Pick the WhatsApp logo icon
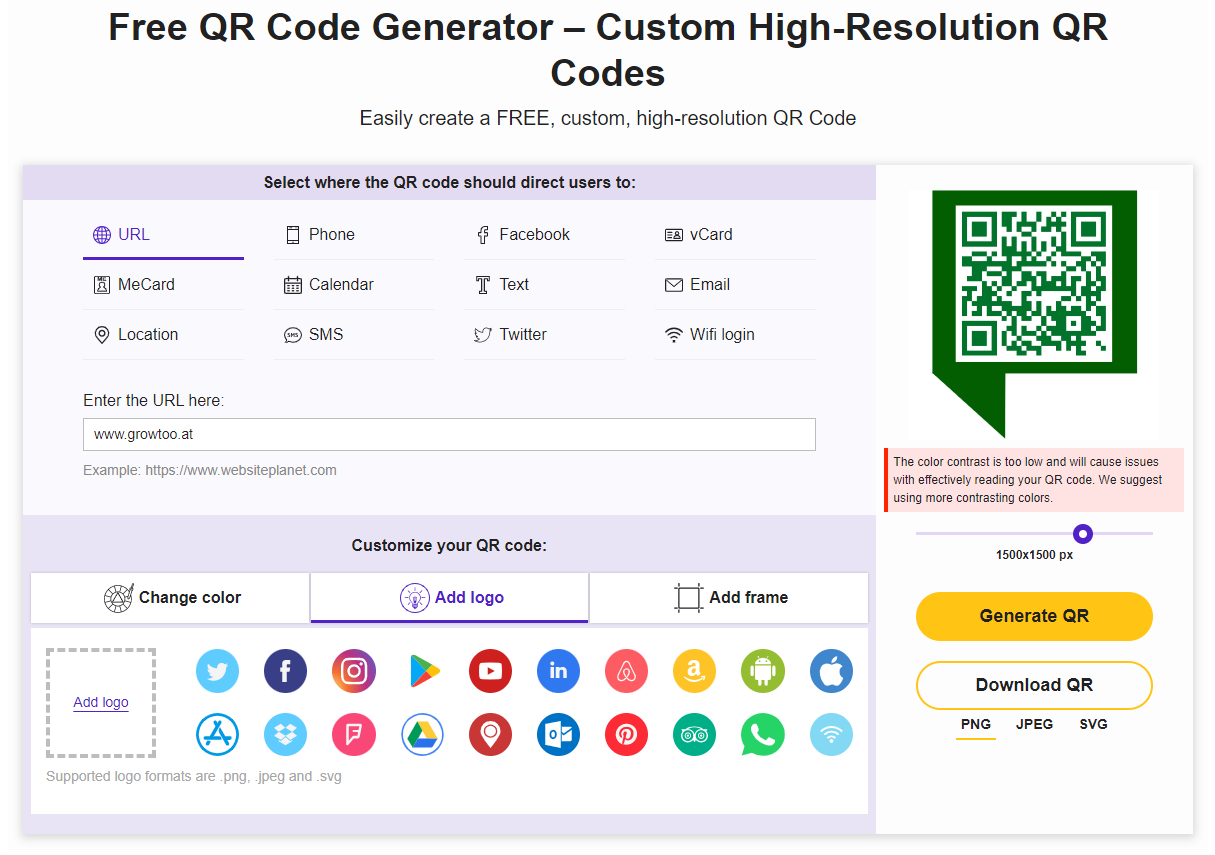This screenshot has width=1215, height=855. point(763,735)
